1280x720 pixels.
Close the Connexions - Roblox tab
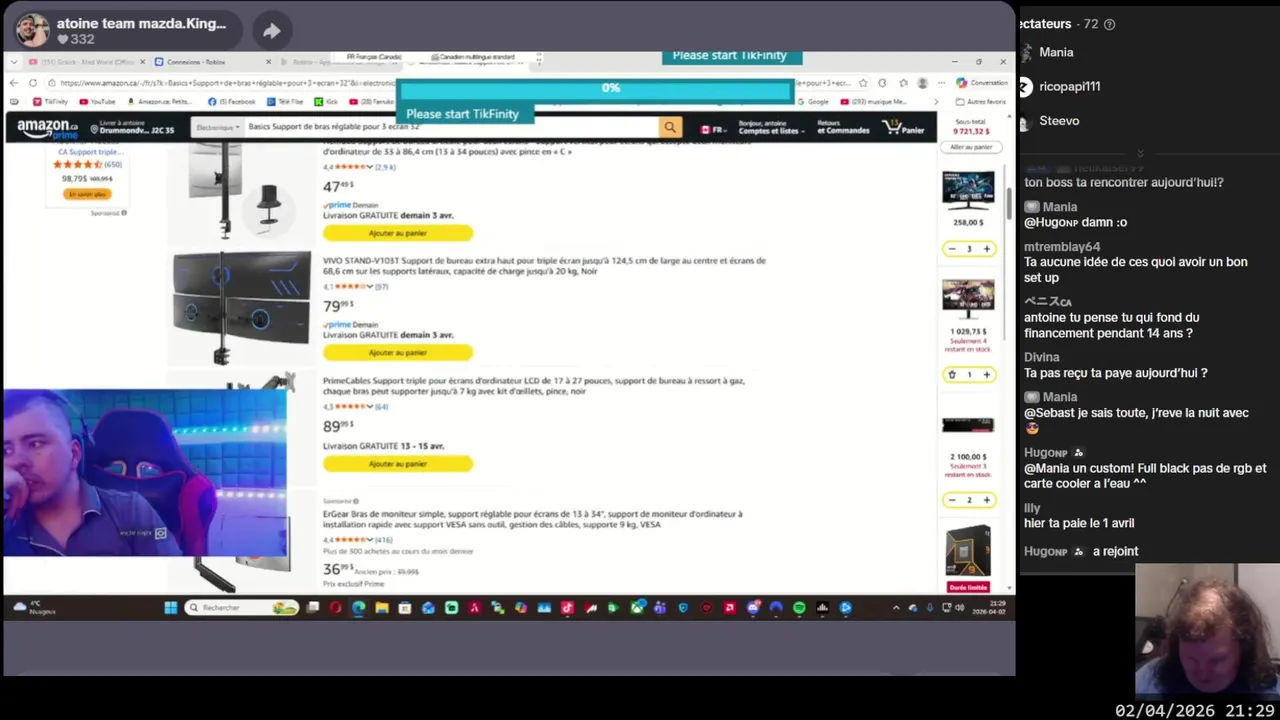click(x=268, y=62)
